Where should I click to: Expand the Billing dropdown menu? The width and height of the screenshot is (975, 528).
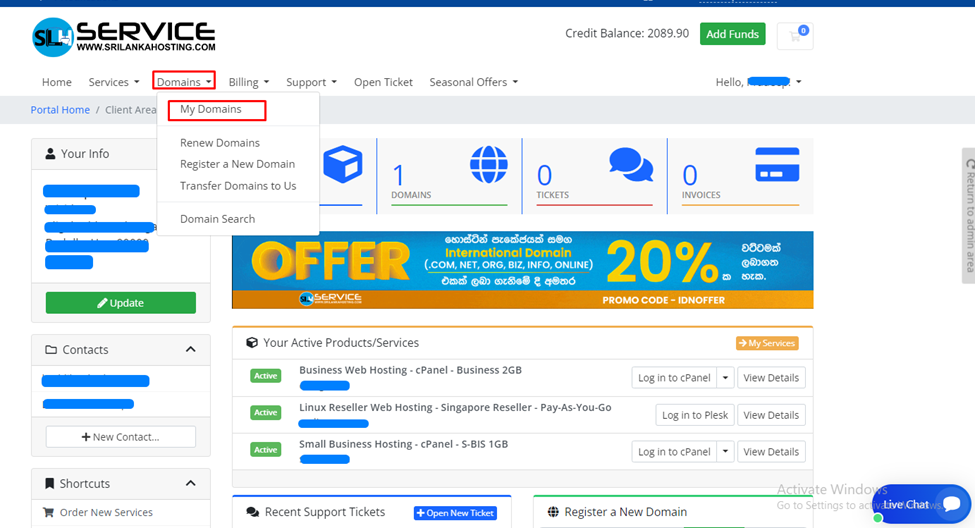pos(248,82)
